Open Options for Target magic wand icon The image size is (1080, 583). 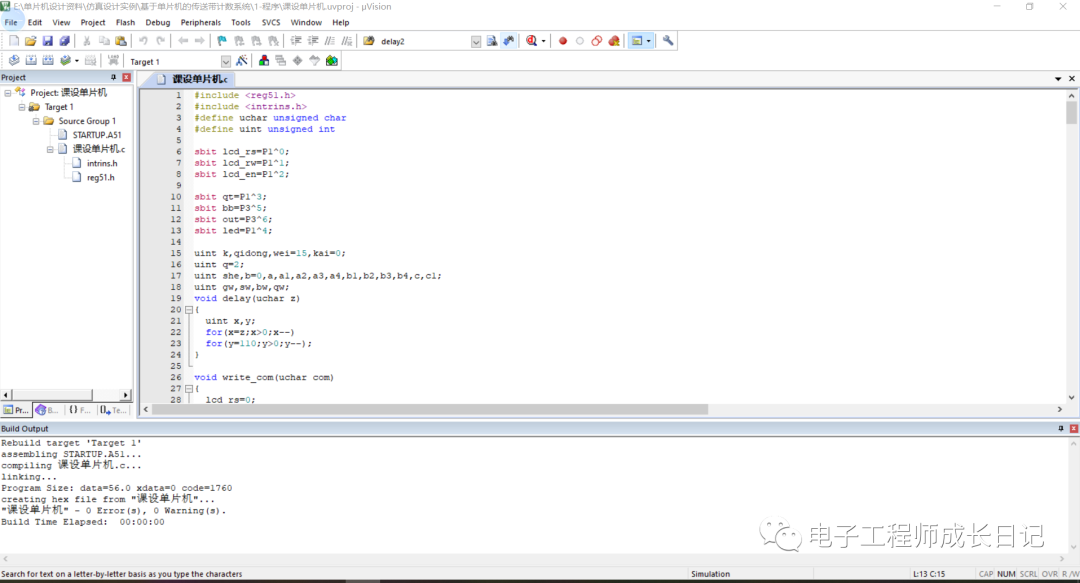(241, 61)
